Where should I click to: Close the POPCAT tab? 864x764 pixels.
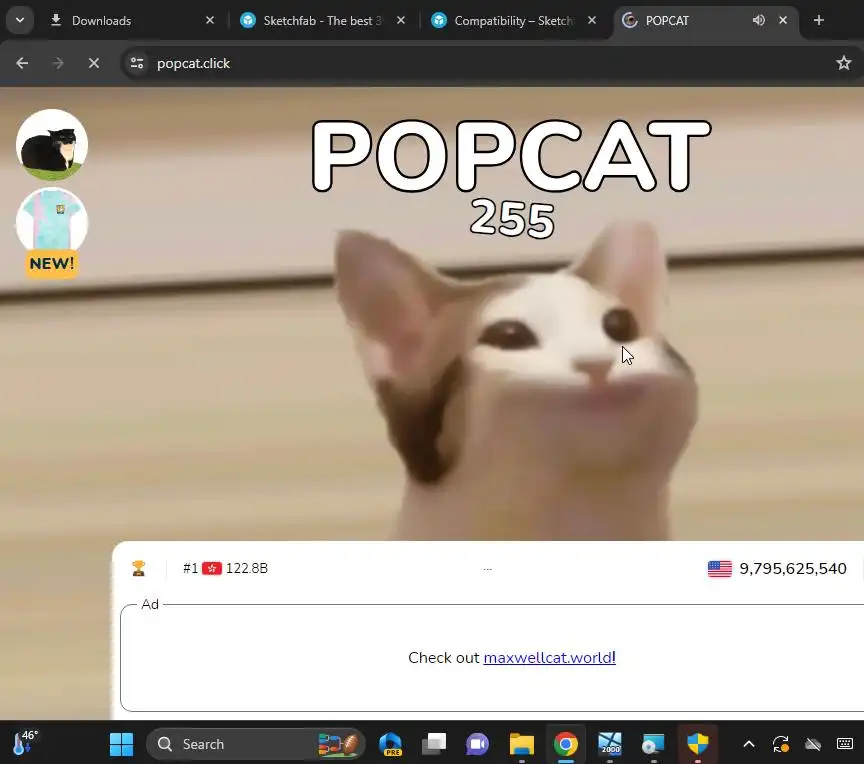[x=783, y=20]
